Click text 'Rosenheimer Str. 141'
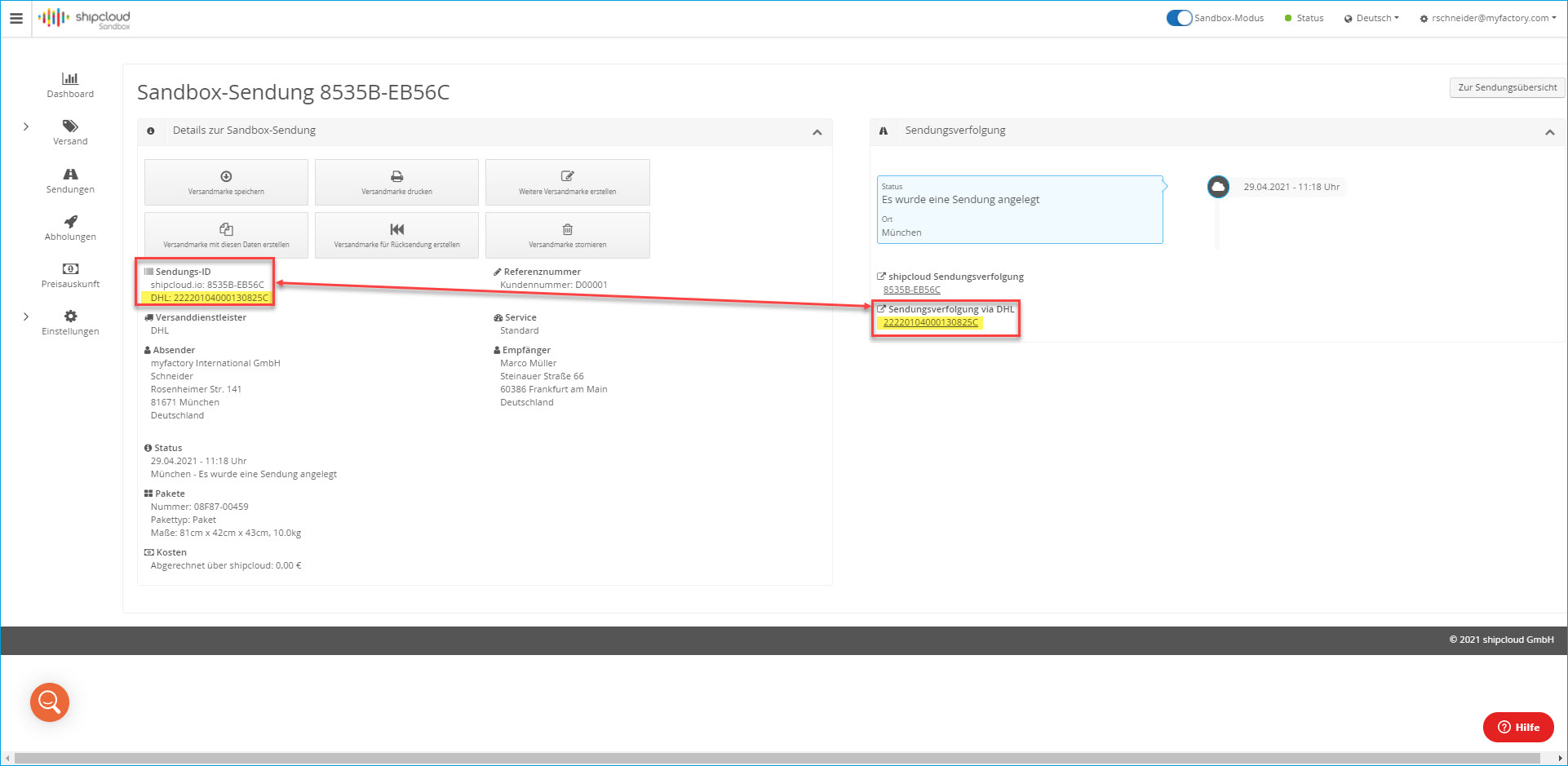Screen dimensions: 1568x766 (196, 389)
